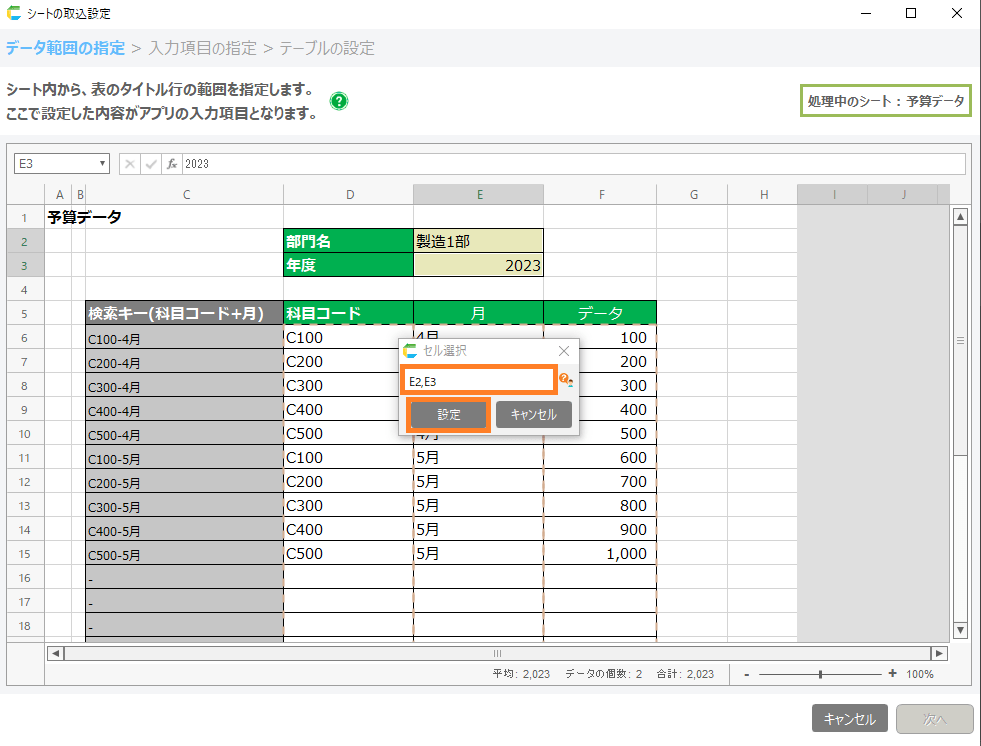This screenshot has height=746, width=981.
Task: Select the 製造1部 cell in the sheet
Action: click(x=478, y=240)
